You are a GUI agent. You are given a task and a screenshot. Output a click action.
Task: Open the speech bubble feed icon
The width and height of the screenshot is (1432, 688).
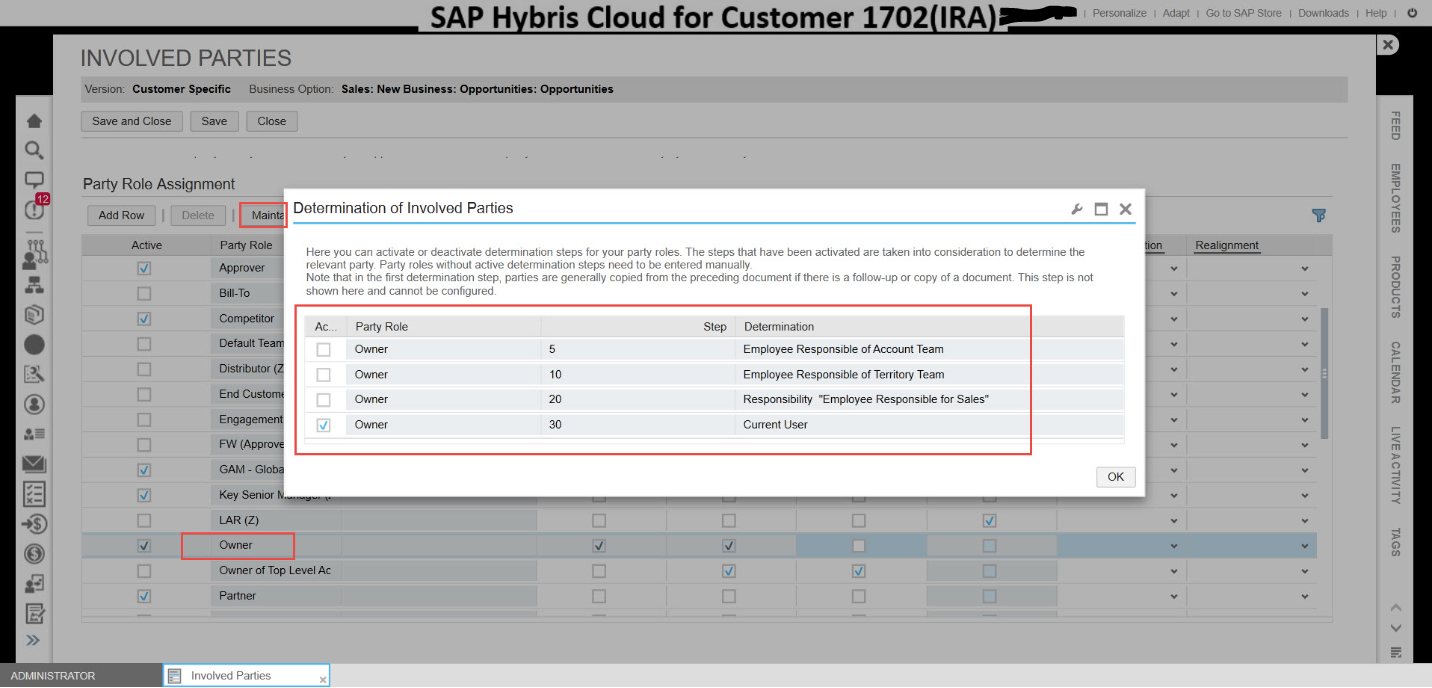point(34,180)
